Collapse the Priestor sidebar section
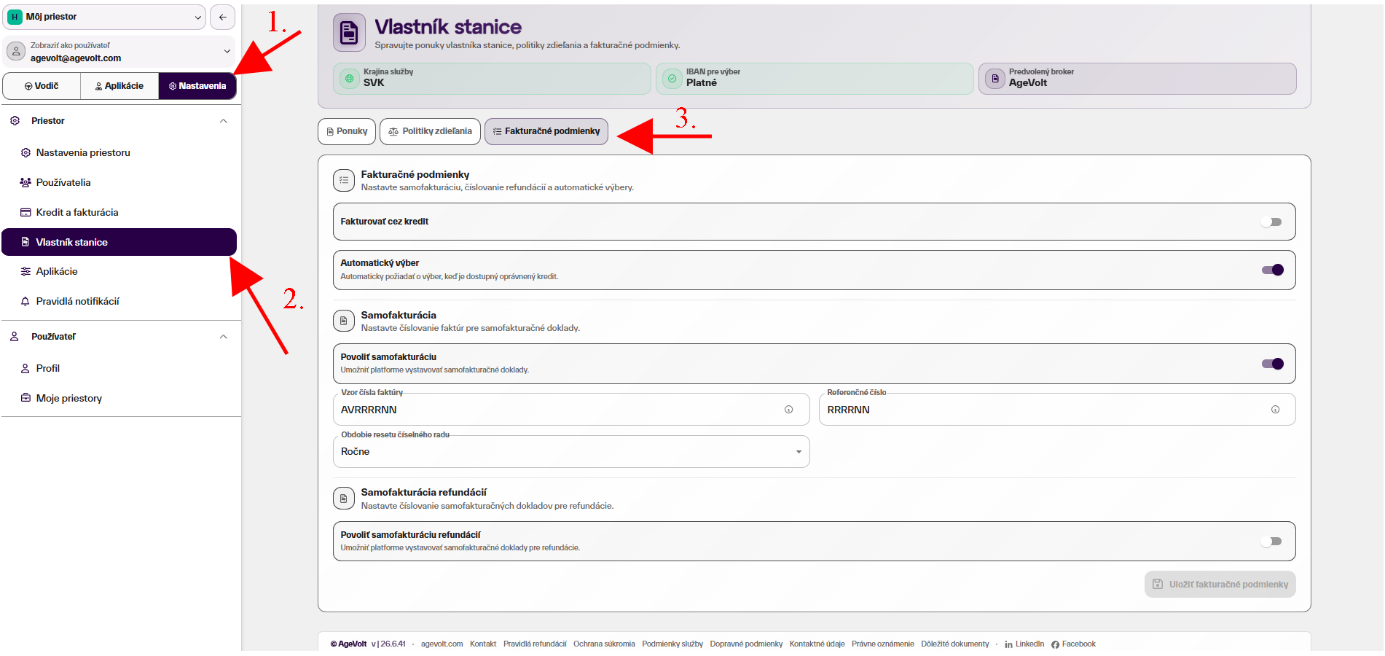Screen dimensions: 1385x656 pyautogui.click(x=223, y=121)
